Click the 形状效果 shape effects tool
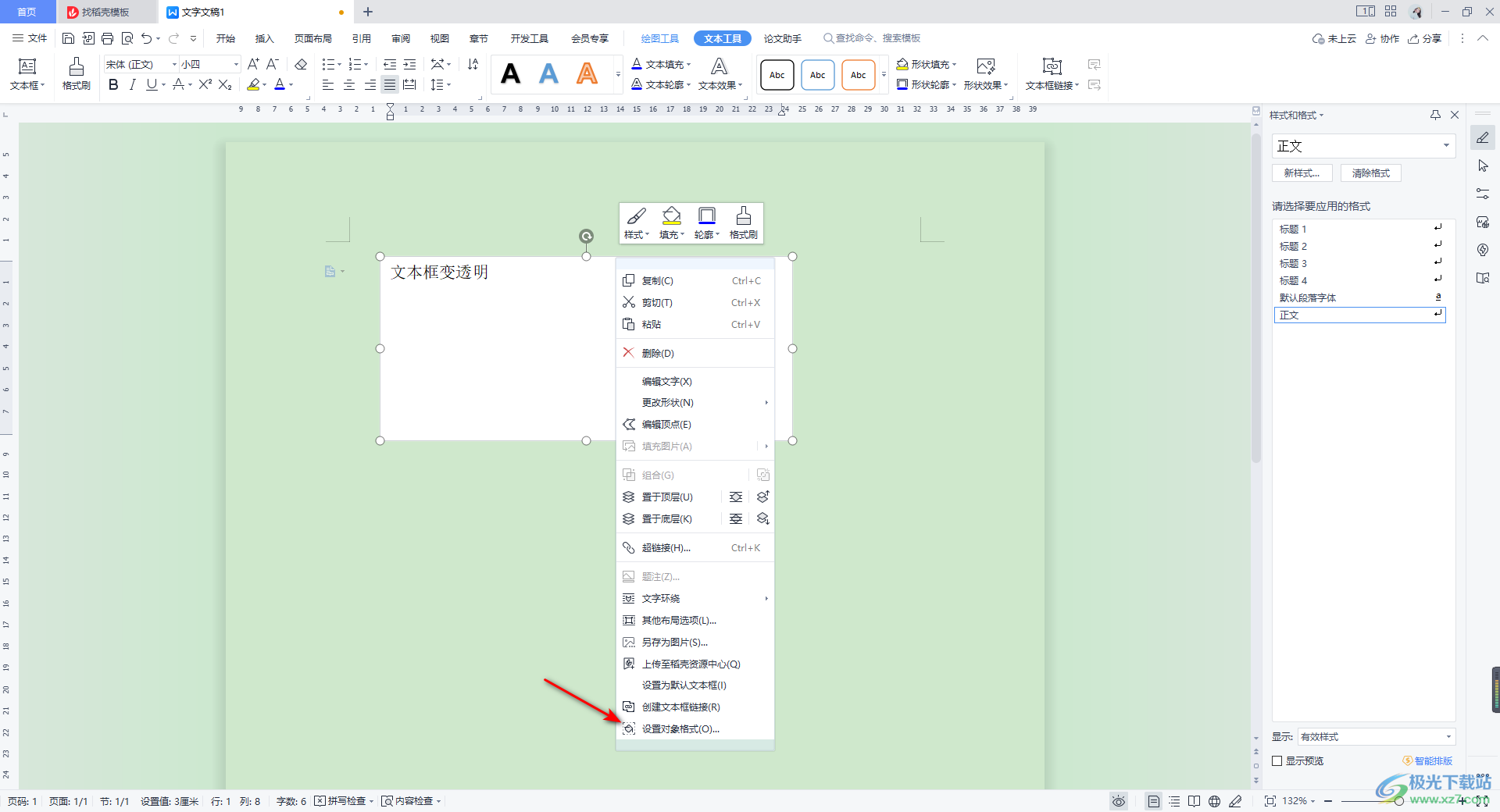 (x=984, y=84)
